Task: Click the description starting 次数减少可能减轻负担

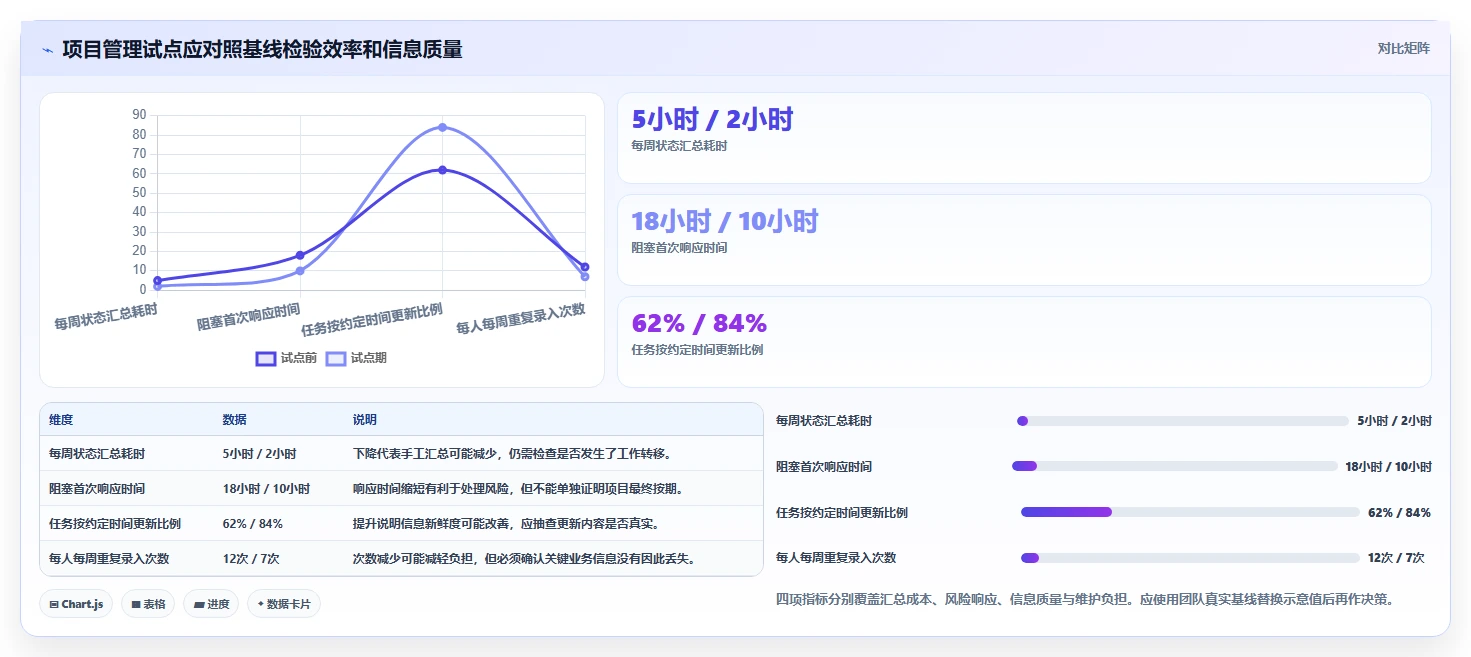Action: click(524, 558)
